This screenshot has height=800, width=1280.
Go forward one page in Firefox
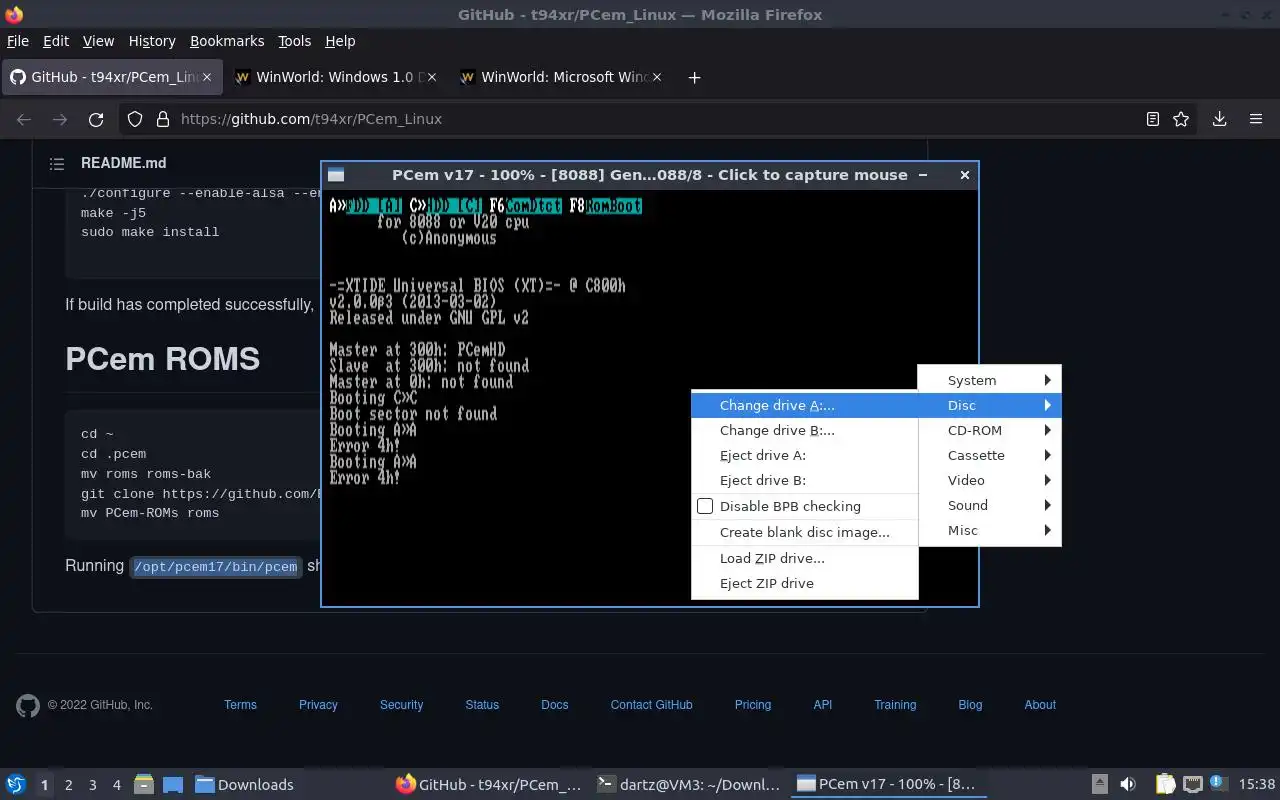(x=60, y=119)
